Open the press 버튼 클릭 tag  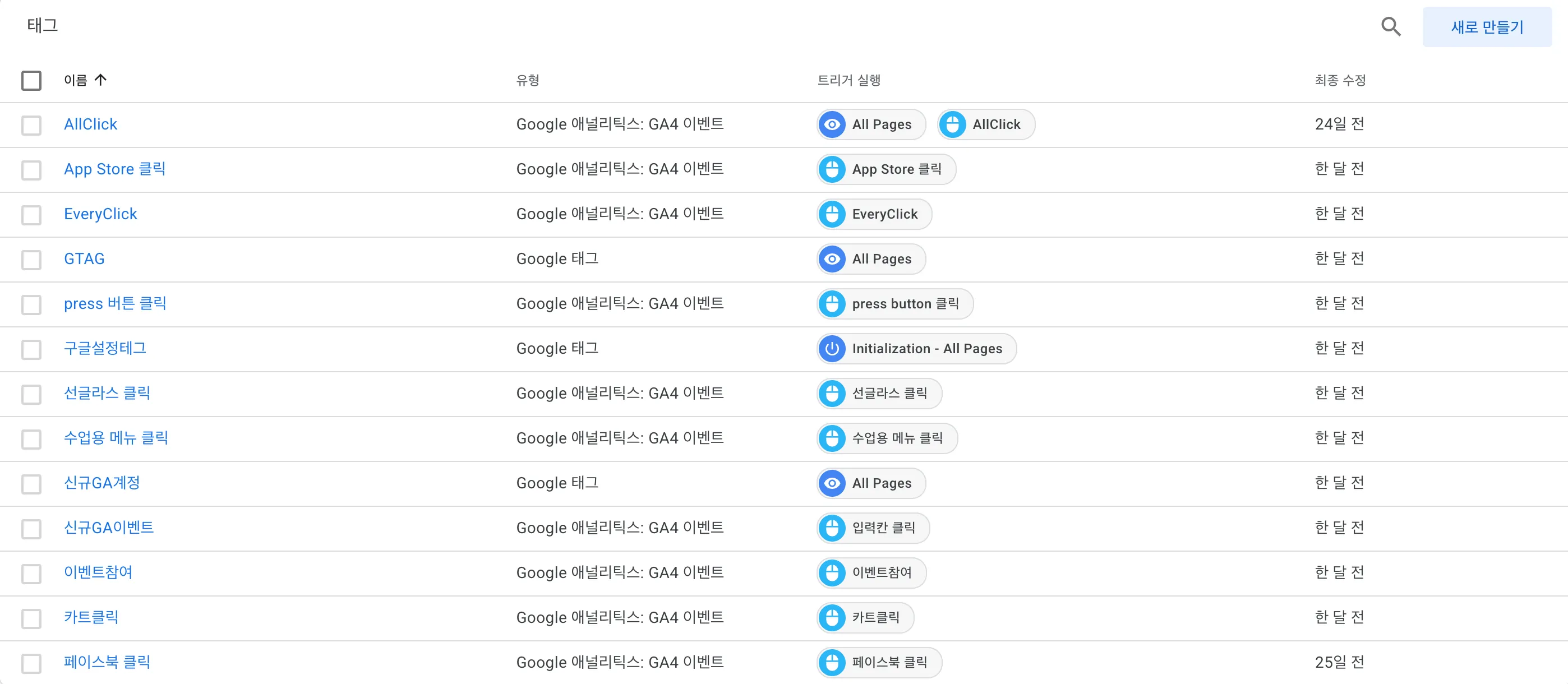pyautogui.click(x=115, y=303)
